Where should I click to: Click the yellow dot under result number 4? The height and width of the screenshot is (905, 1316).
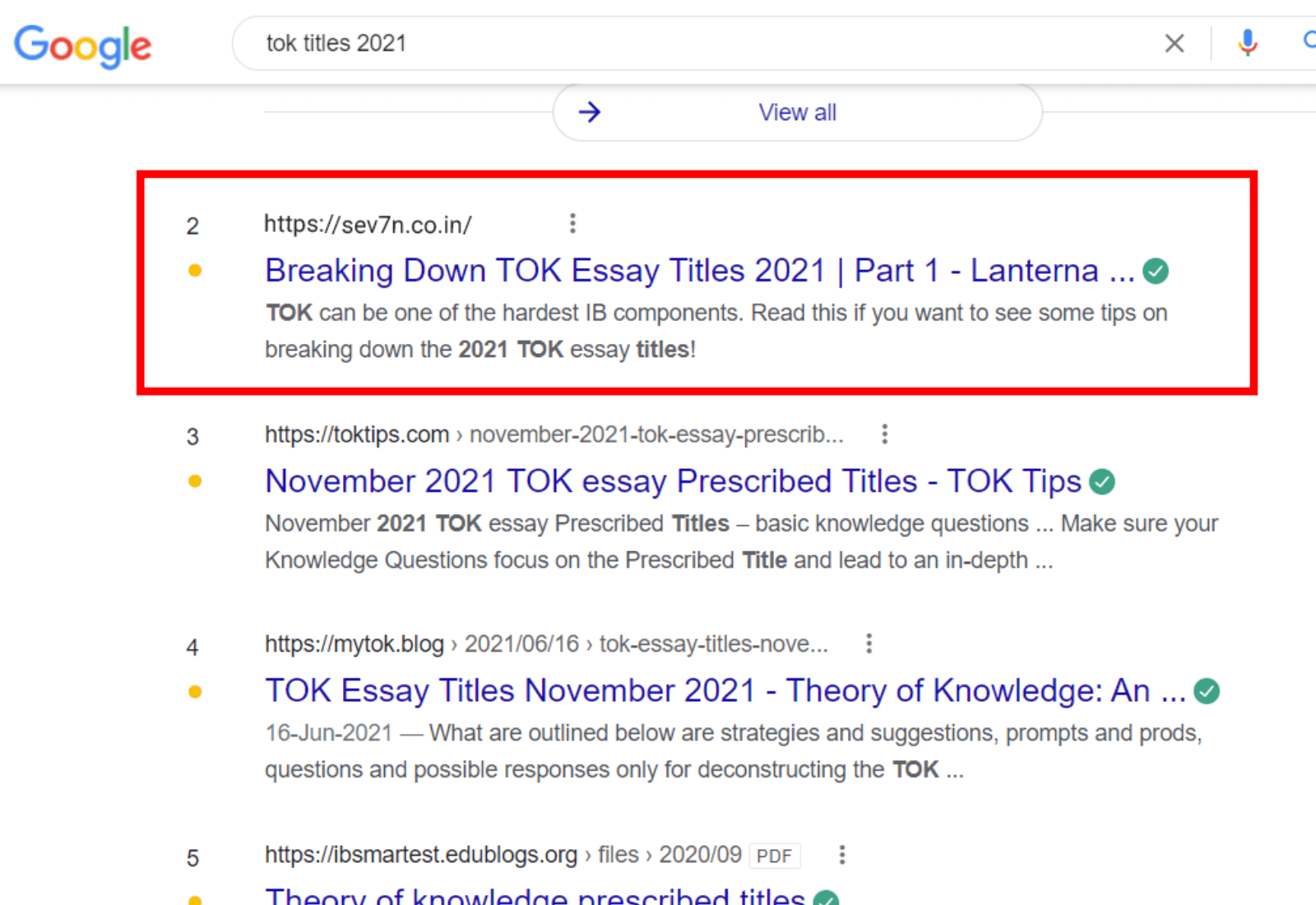[195, 692]
